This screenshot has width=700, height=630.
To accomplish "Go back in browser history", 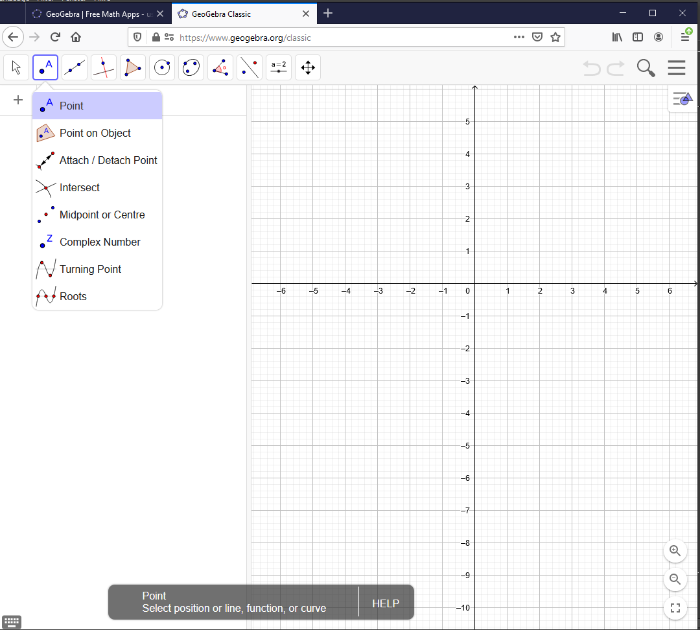I will pyautogui.click(x=13, y=37).
